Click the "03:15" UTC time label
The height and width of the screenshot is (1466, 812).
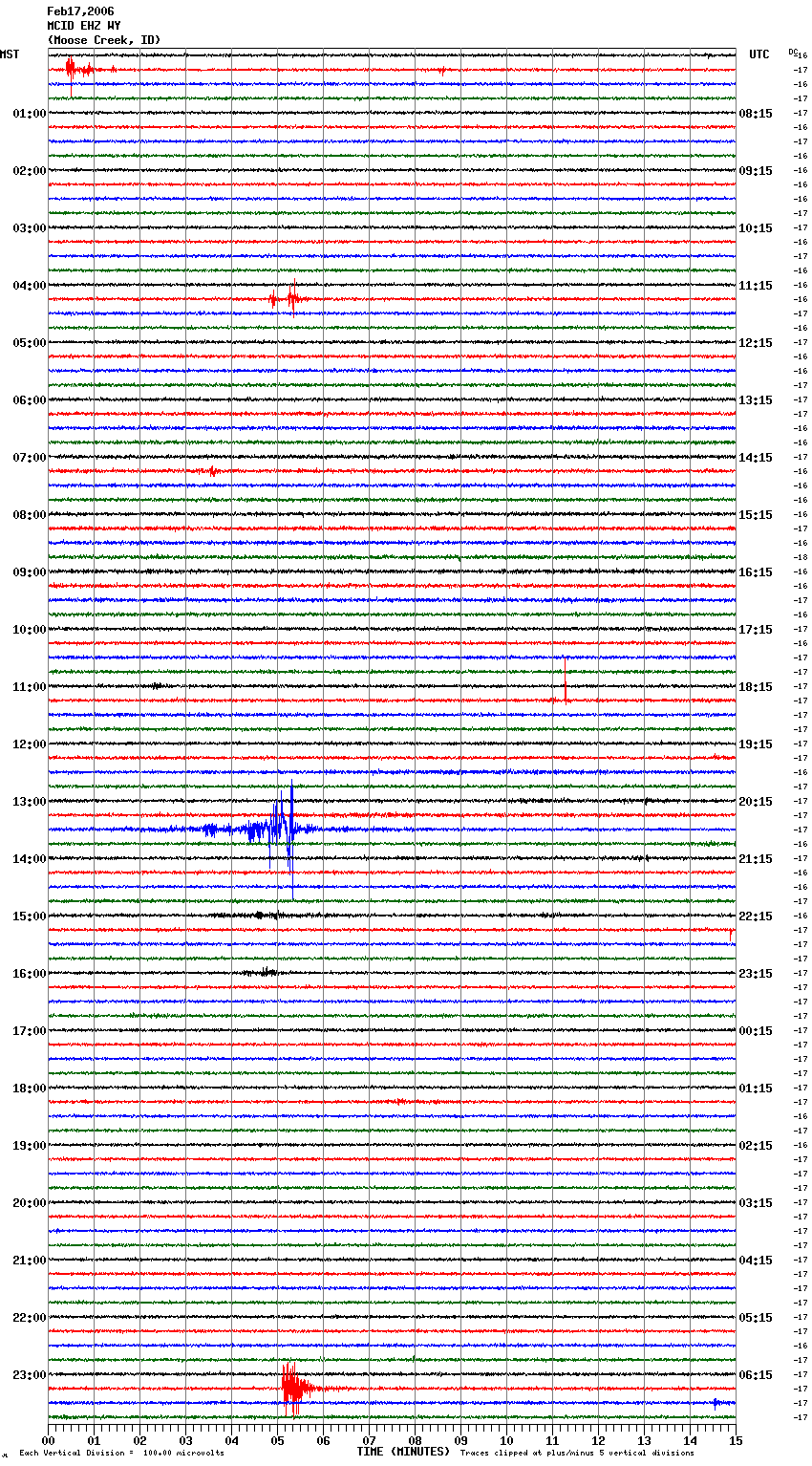(x=756, y=1203)
